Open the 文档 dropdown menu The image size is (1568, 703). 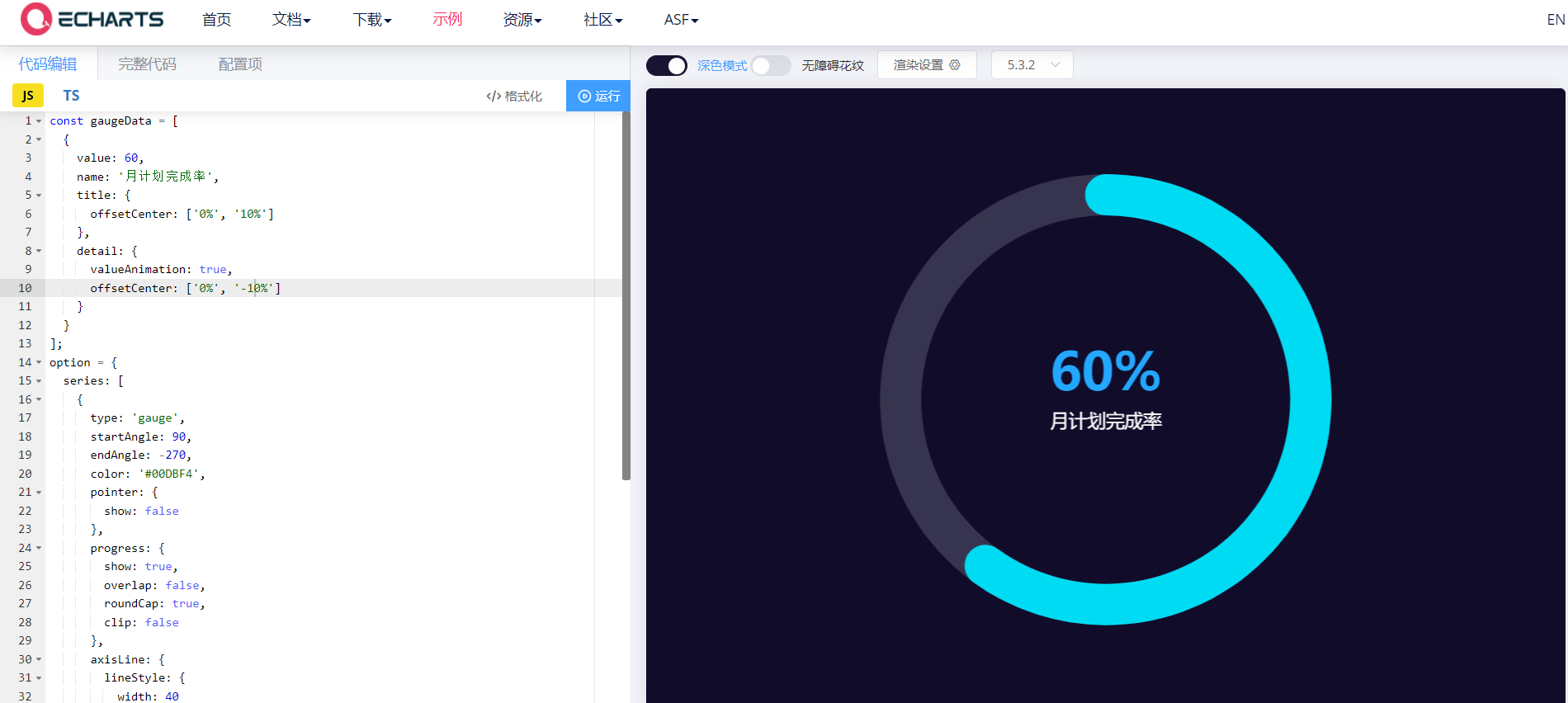tap(291, 20)
